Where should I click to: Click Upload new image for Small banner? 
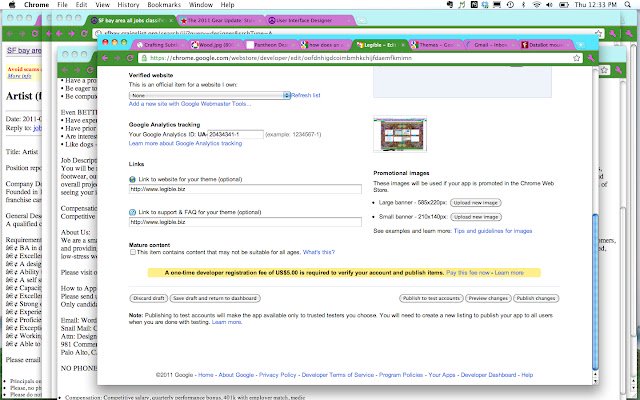(476, 217)
